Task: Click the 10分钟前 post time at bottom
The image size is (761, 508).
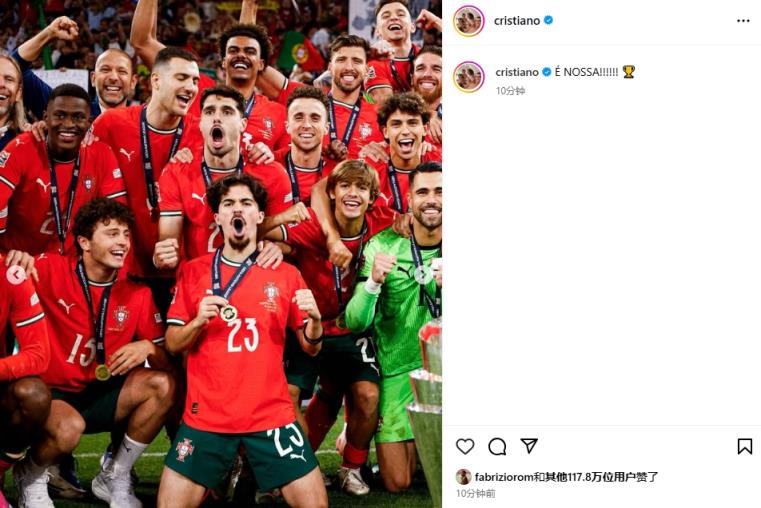Action: (476, 493)
